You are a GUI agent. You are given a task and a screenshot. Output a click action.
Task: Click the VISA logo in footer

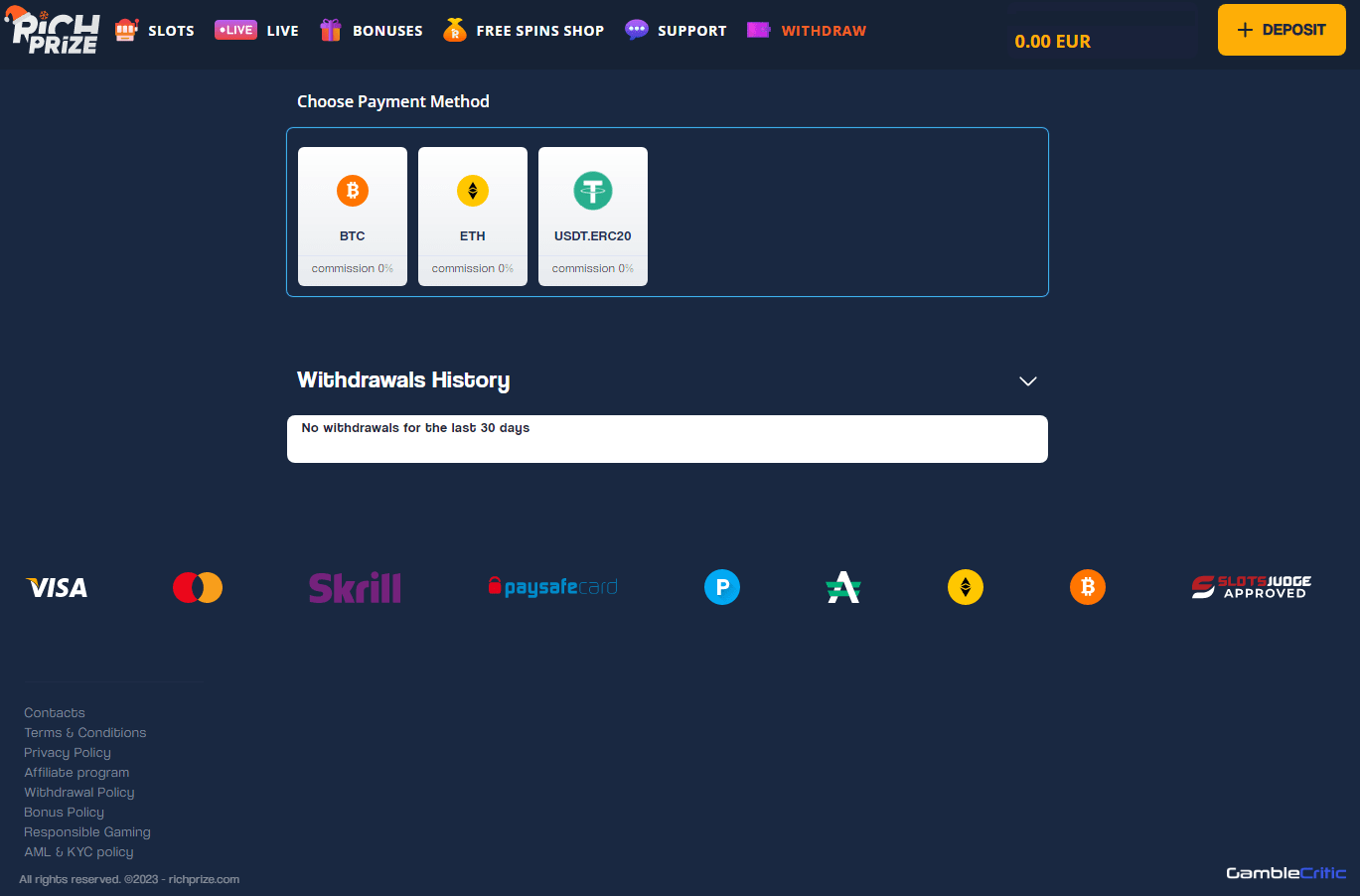pyautogui.click(x=57, y=588)
